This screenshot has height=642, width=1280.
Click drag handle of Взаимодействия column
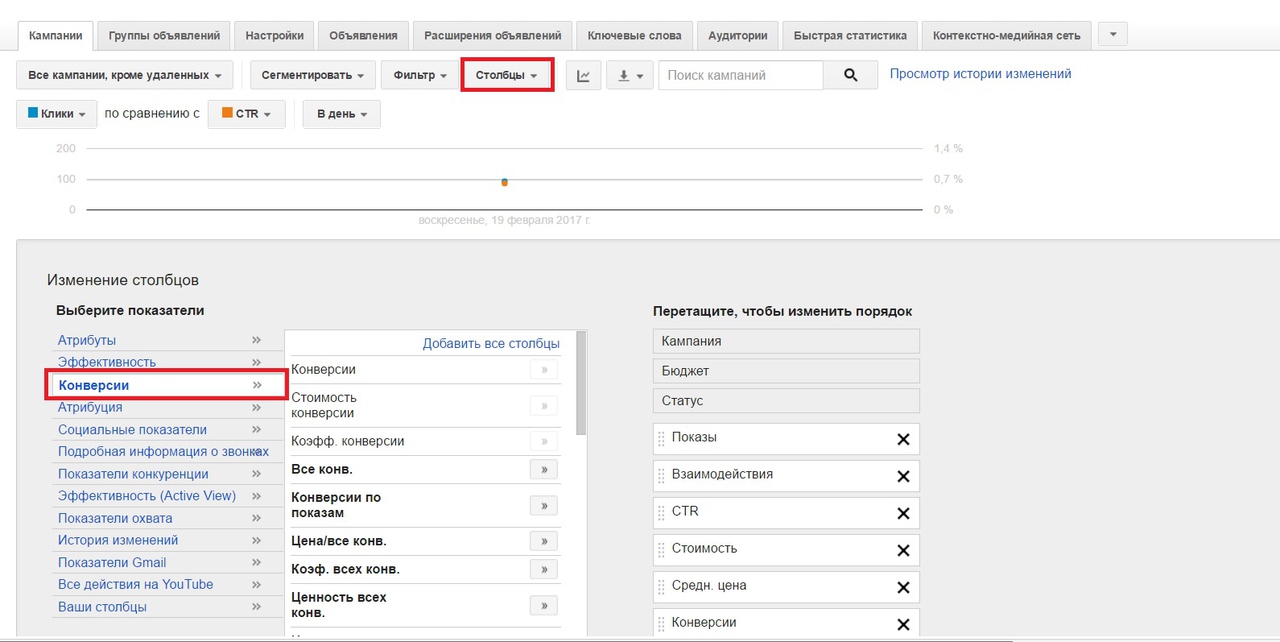(x=661, y=476)
